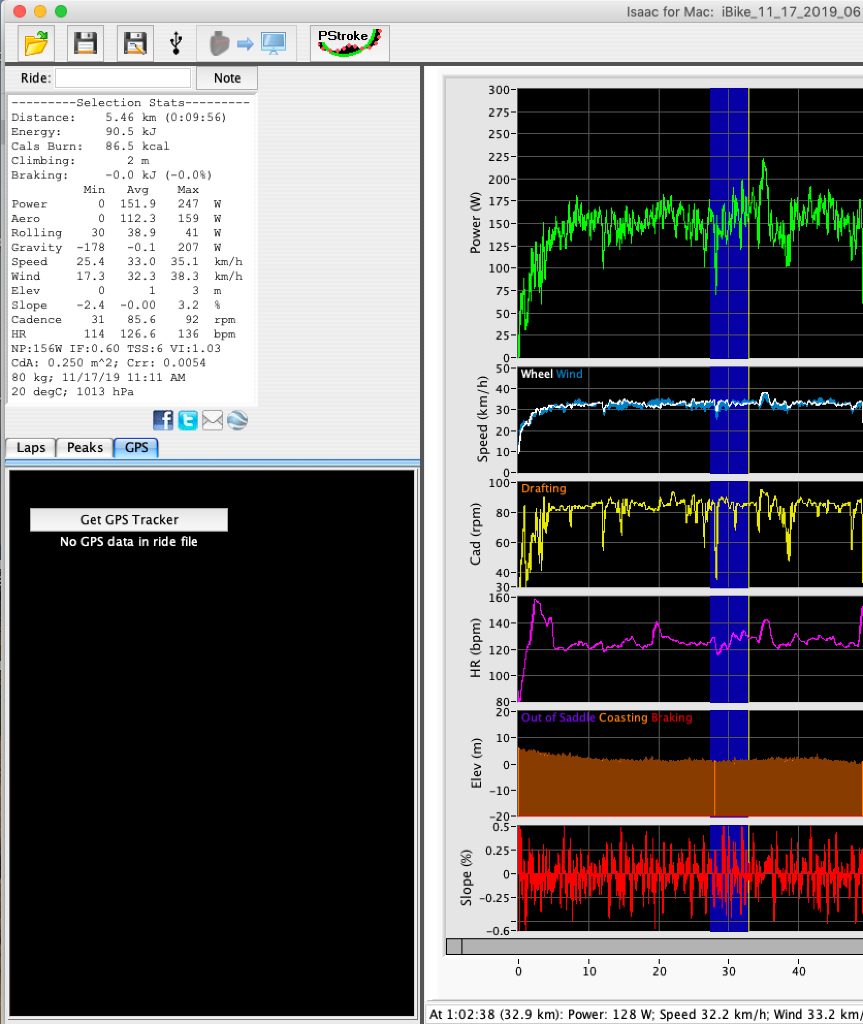The image size is (863, 1024).
Task: Switch to the Laps tab
Action: click(31, 448)
